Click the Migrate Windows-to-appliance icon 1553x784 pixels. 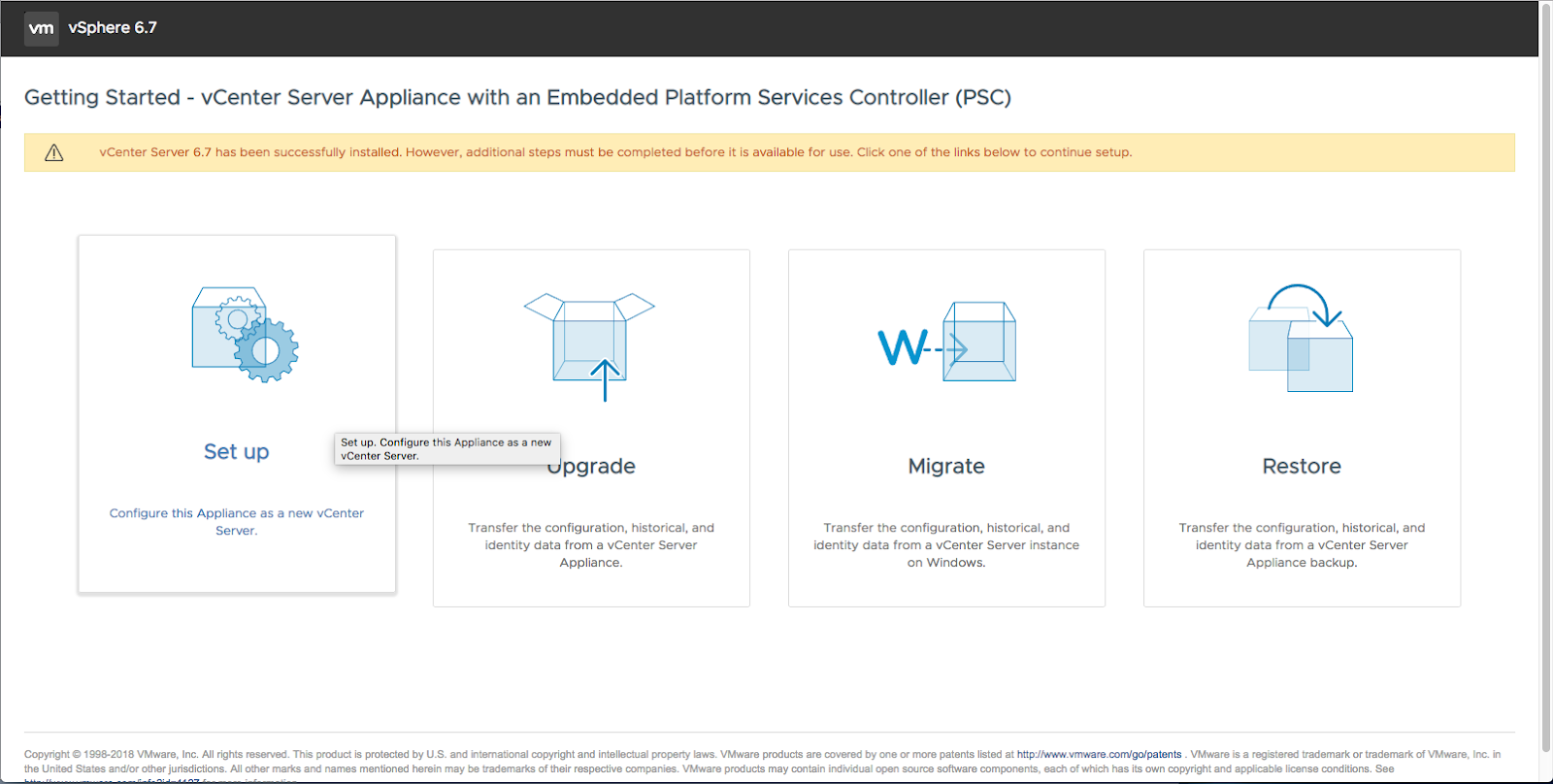946,343
